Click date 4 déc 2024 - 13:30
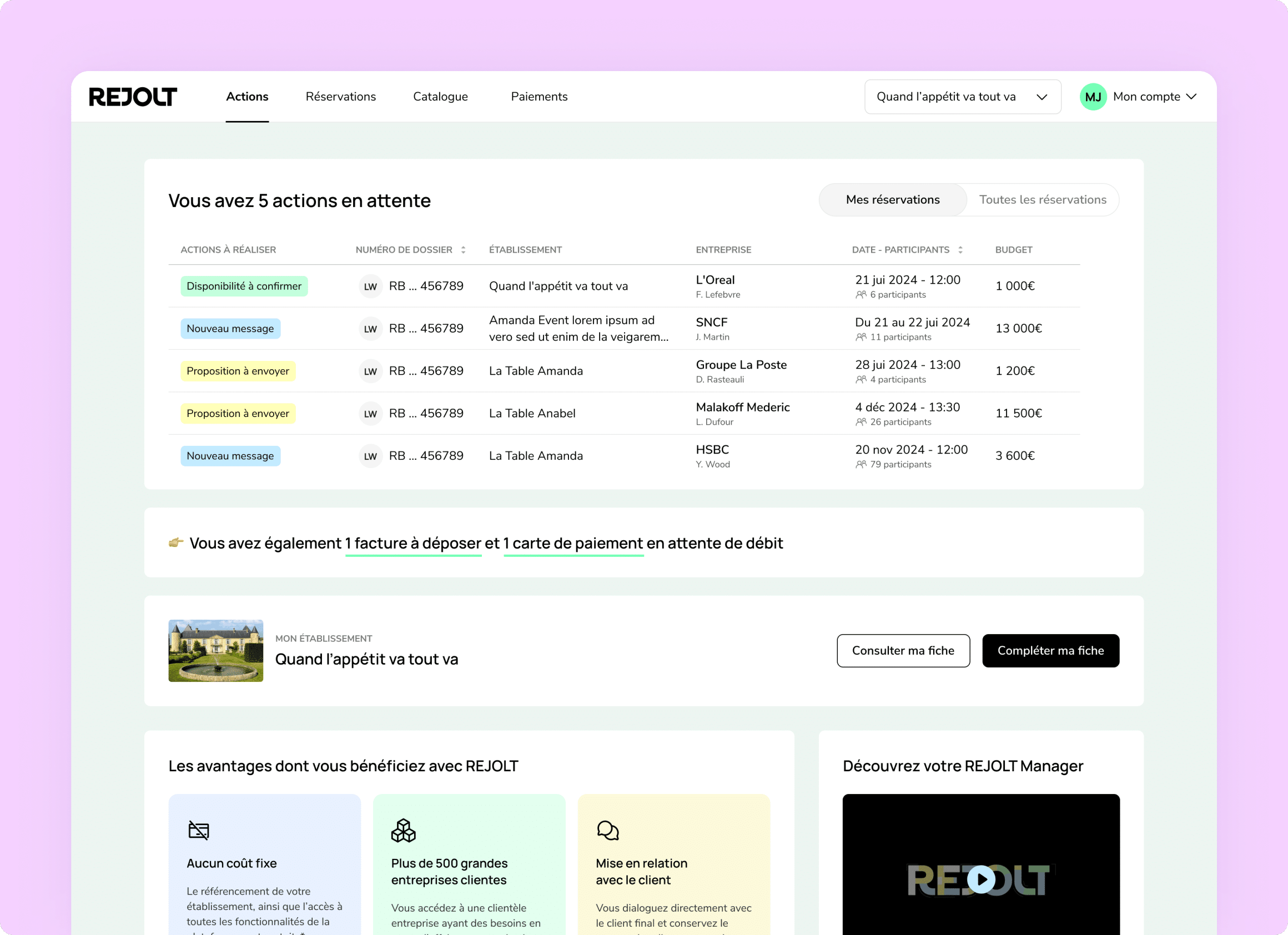The width and height of the screenshot is (1288, 935). 908,408
